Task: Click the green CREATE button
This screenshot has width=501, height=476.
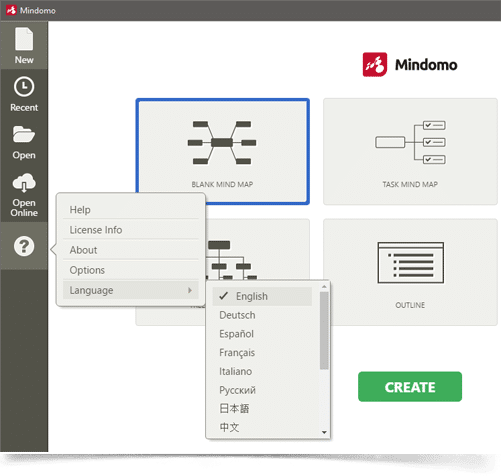Action: pyautogui.click(x=410, y=387)
